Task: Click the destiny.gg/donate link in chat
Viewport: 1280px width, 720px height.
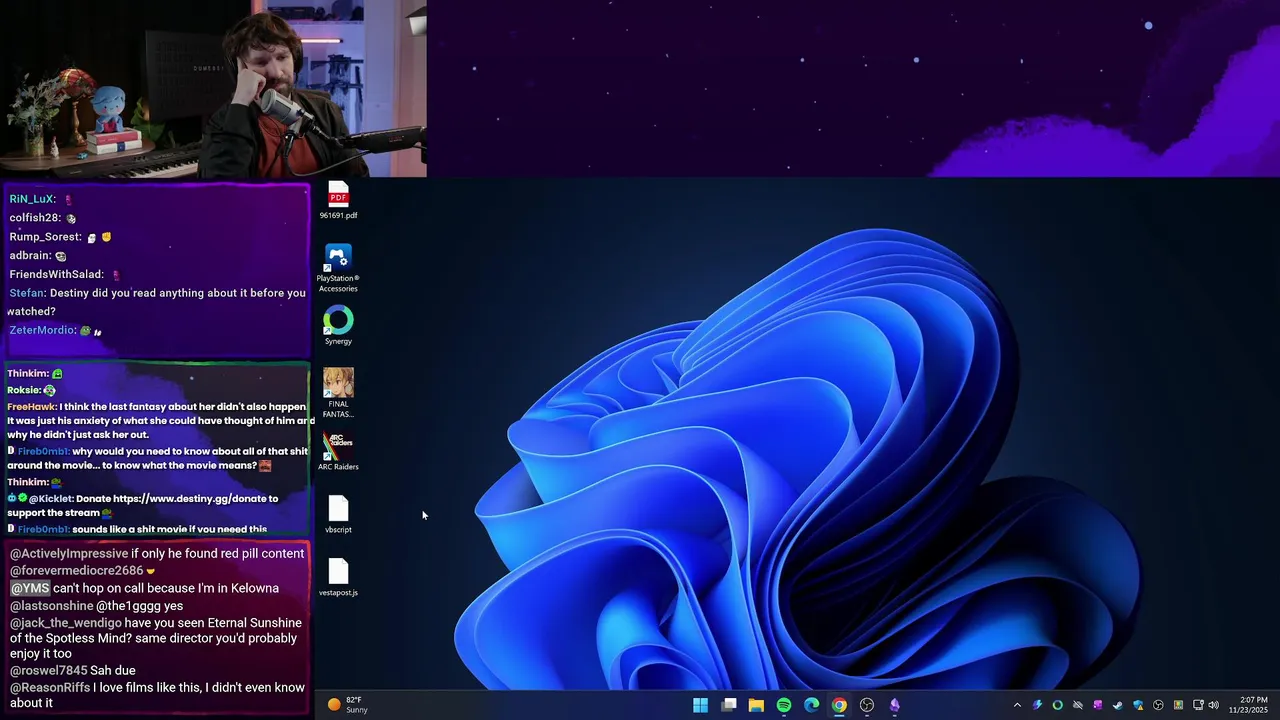Action: tap(195, 498)
